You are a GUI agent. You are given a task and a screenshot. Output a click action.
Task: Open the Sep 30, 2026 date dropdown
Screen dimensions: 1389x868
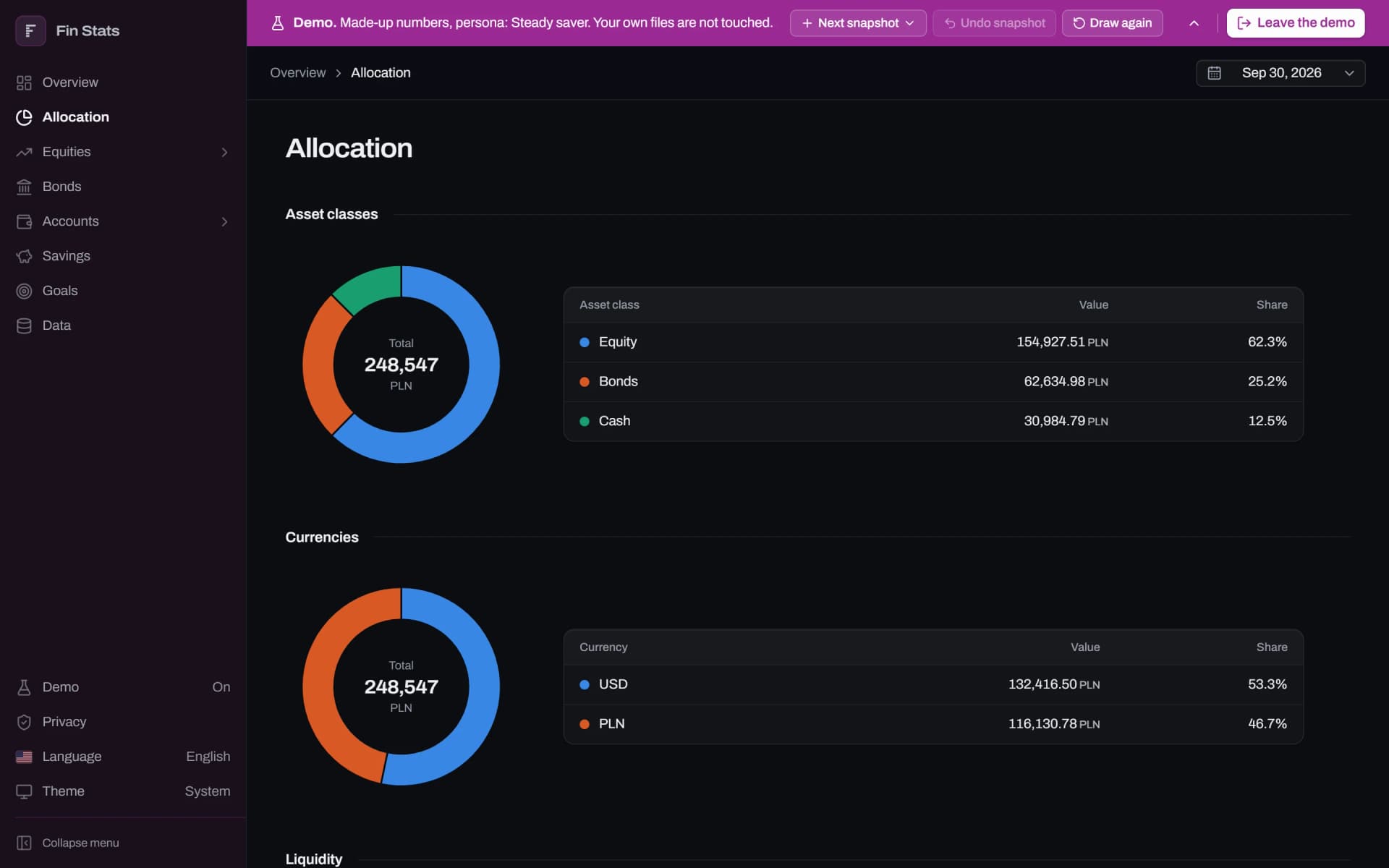click(1280, 73)
